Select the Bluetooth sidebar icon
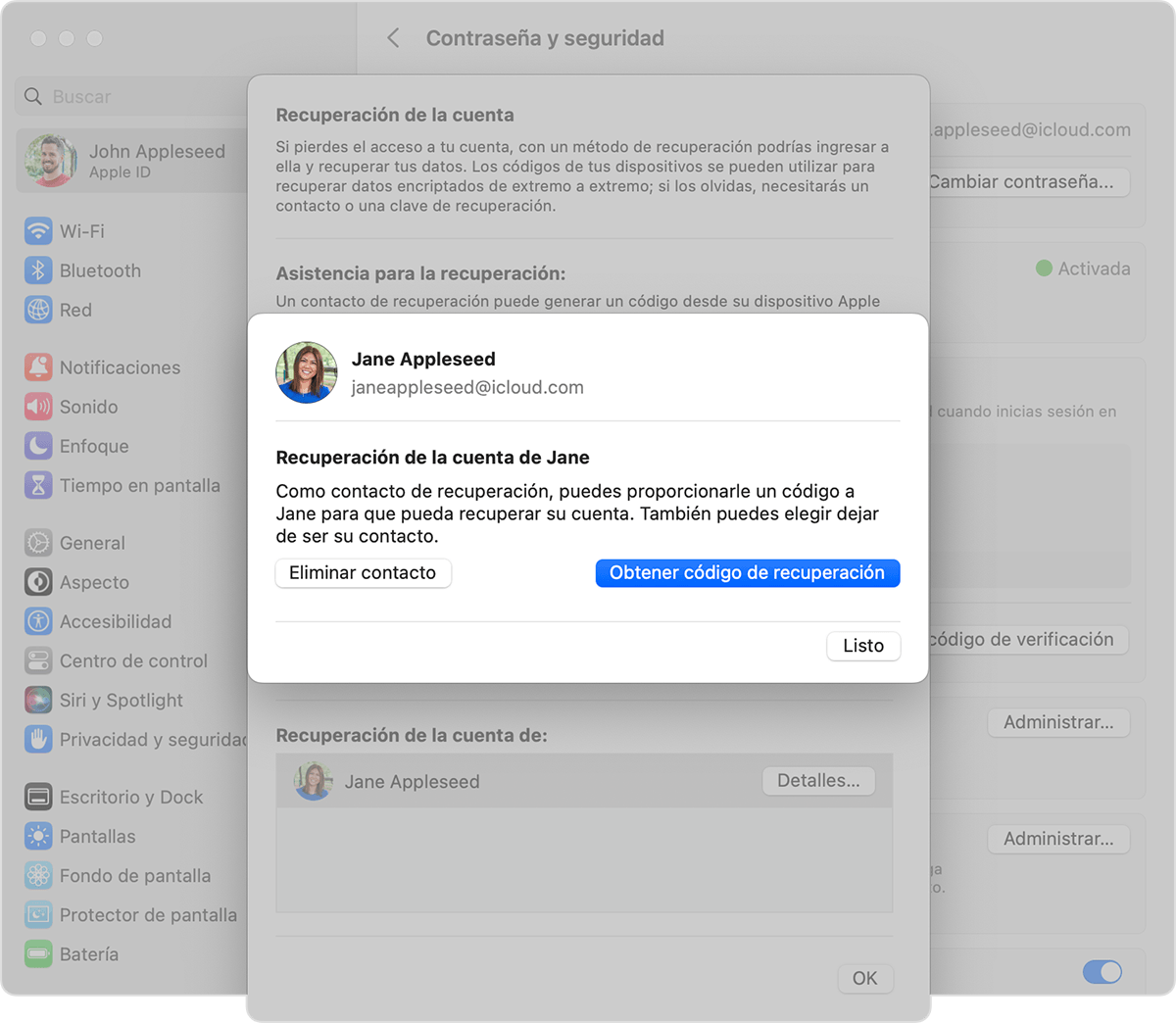Viewport: 1176px width, 1023px height. [38, 270]
